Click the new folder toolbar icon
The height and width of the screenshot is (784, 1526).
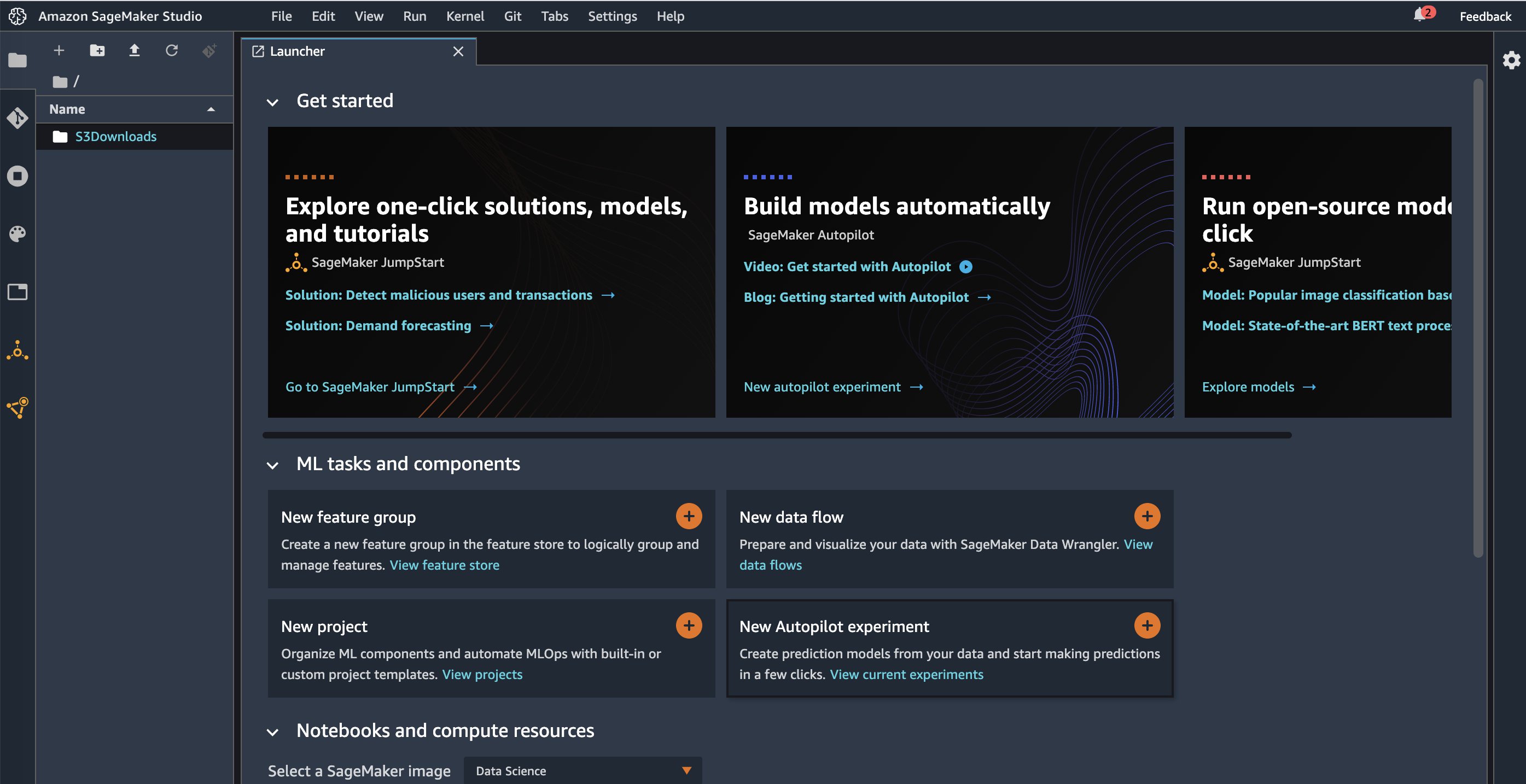pos(97,51)
